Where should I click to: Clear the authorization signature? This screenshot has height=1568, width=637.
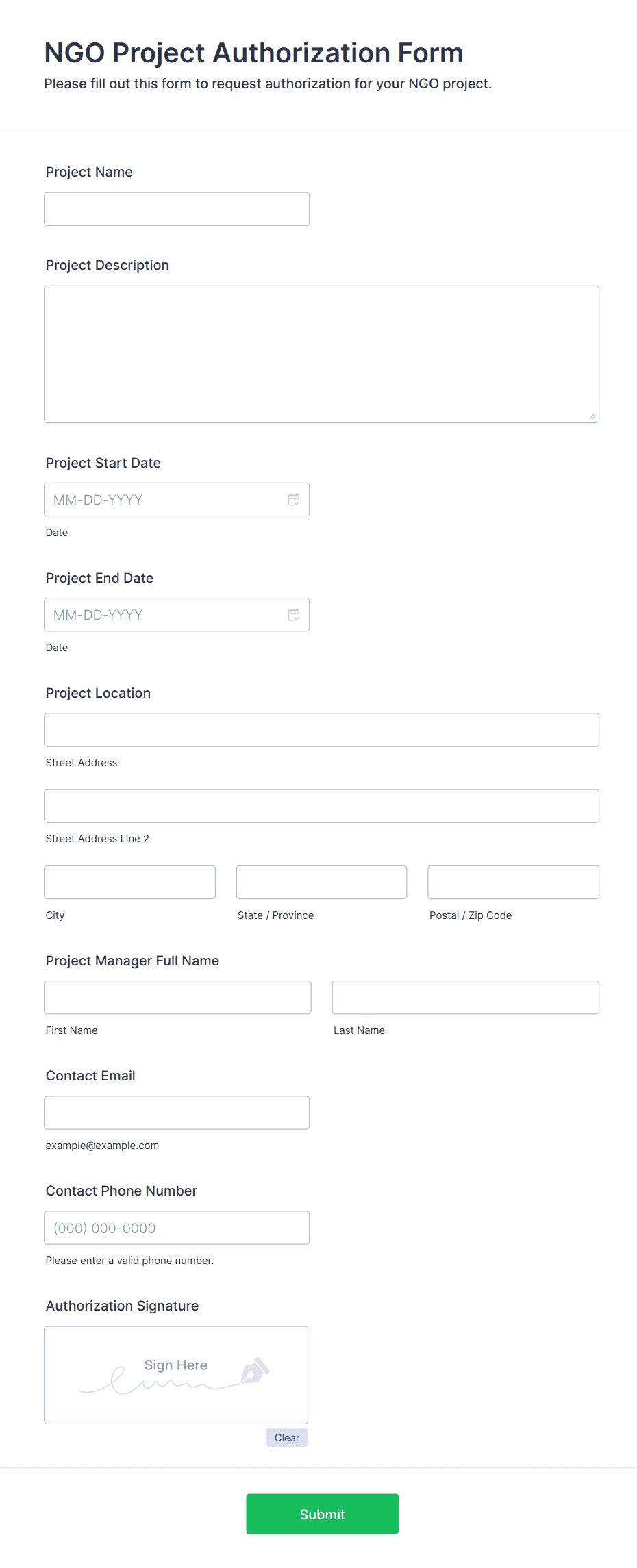287,1438
